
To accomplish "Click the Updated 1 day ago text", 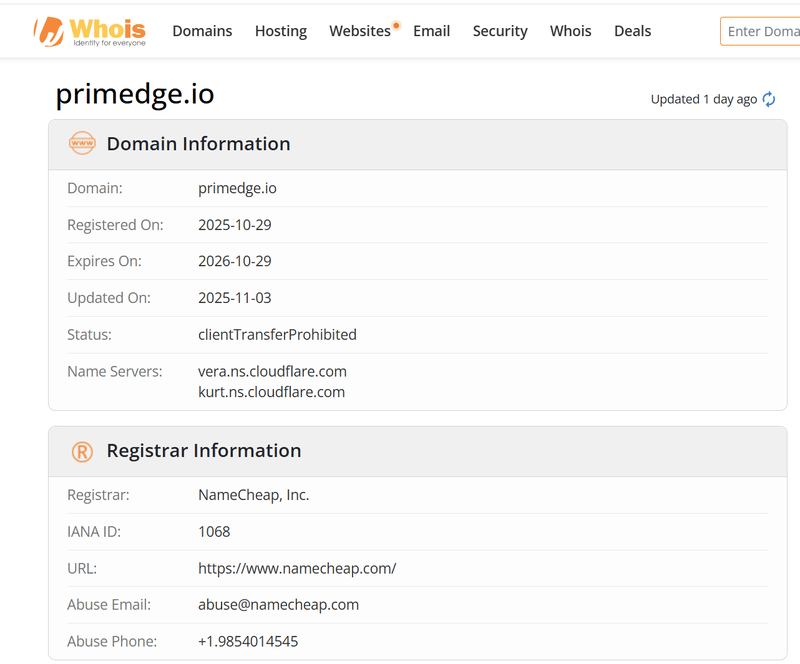I will point(704,99).
